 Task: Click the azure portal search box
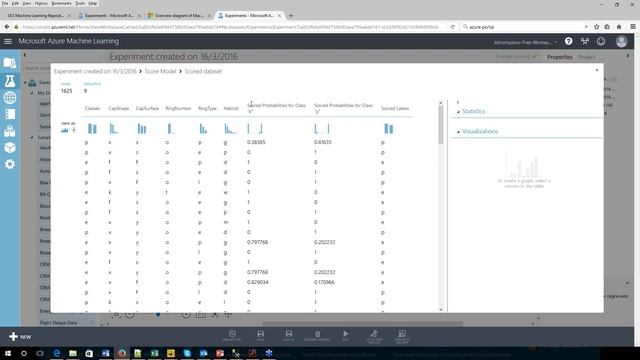[x=524, y=27]
